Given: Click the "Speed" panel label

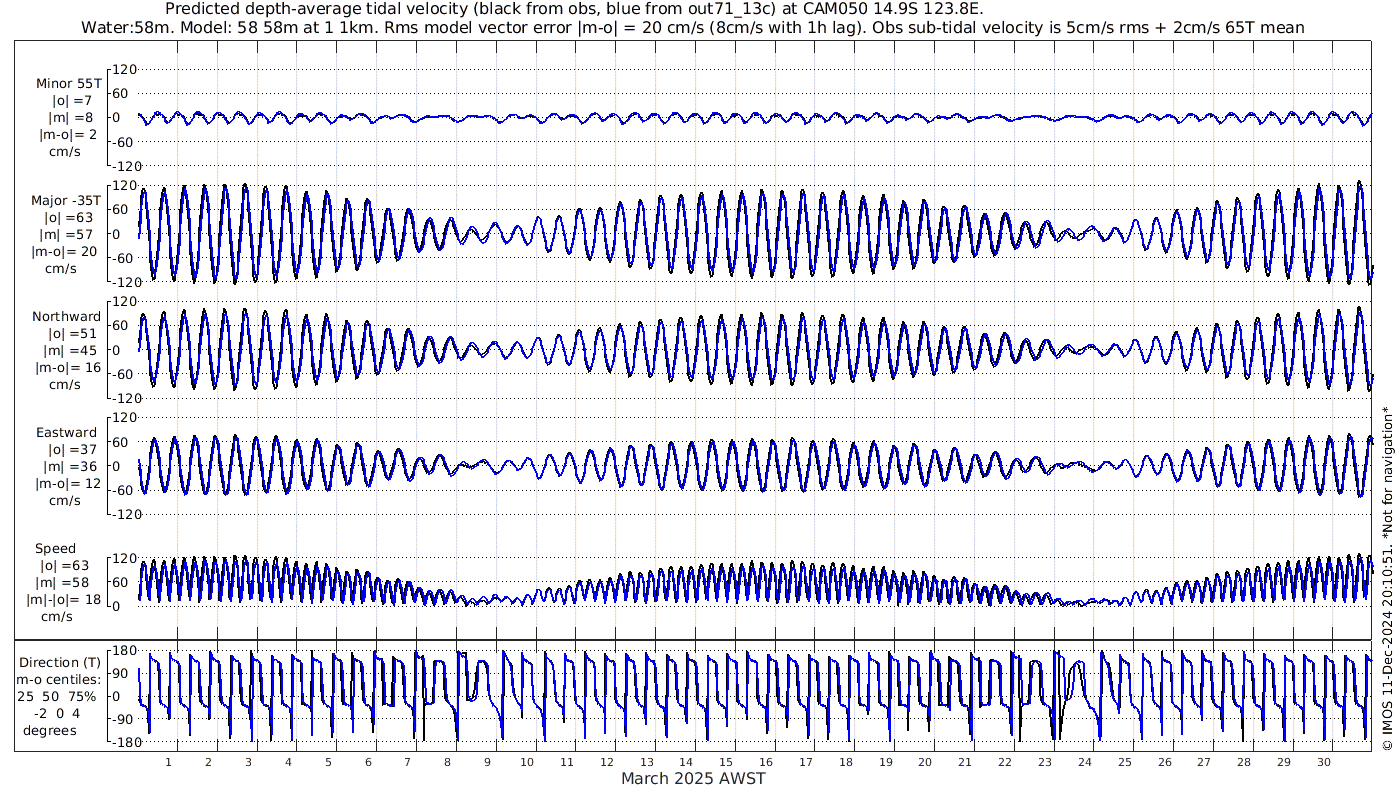Looking at the screenshot, I should tap(53, 548).
